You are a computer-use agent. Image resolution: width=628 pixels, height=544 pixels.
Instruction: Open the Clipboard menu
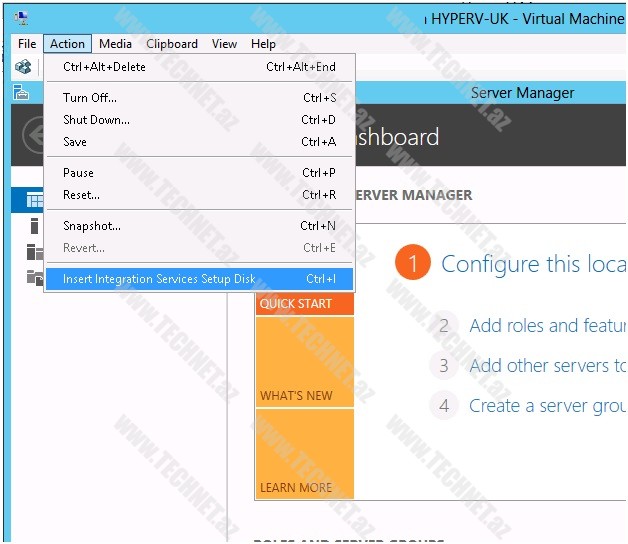pos(172,44)
